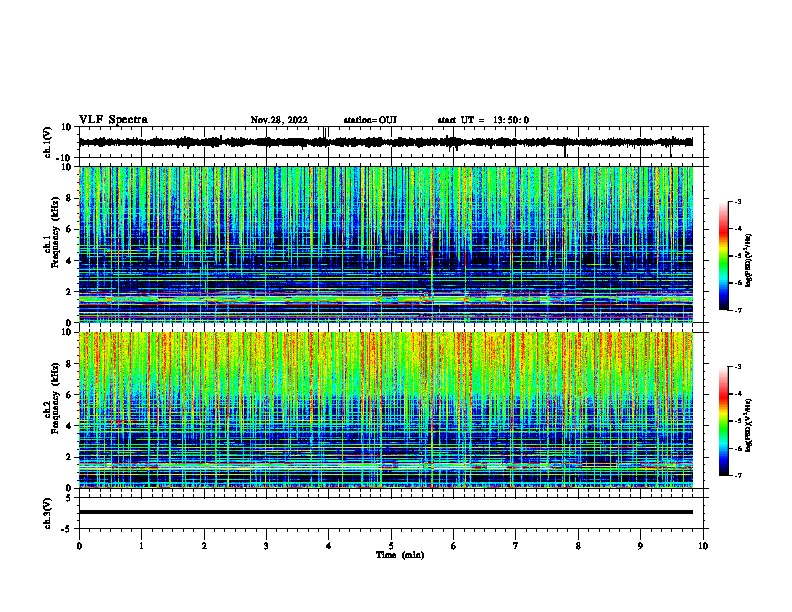Screen dimensions: 792x612
Task: Click time axis tick label "7"
Action: (516, 546)
